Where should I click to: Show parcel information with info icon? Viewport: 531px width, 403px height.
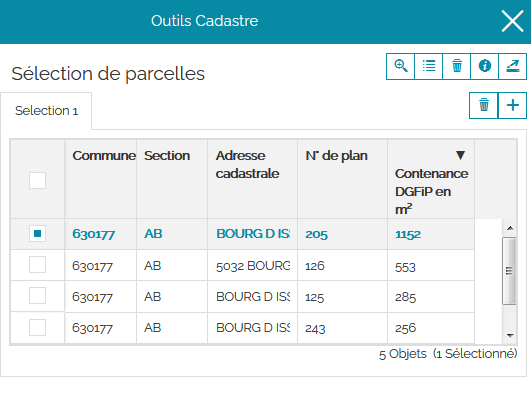(485, 66)
